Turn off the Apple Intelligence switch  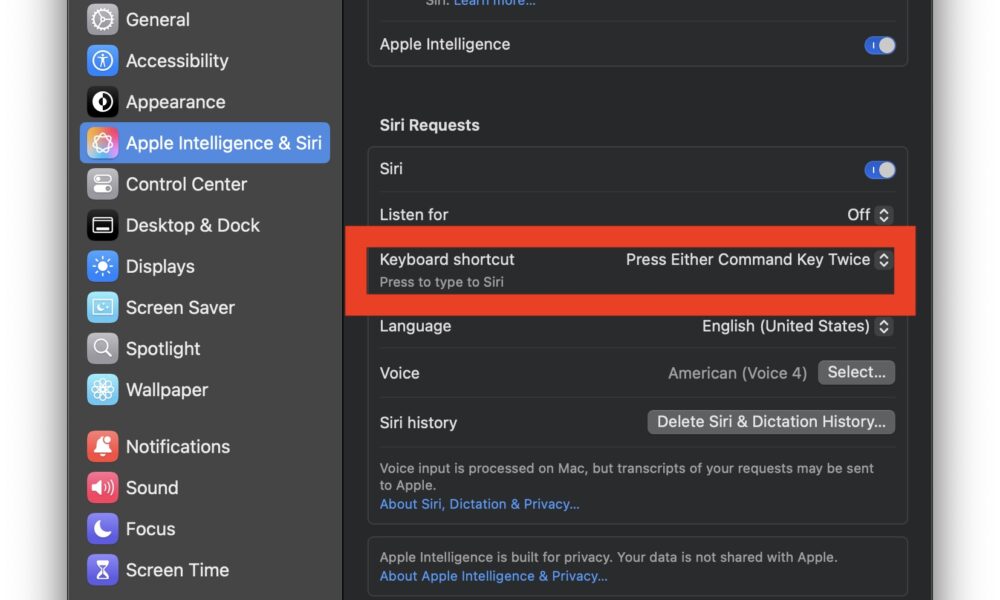point(879,45)
